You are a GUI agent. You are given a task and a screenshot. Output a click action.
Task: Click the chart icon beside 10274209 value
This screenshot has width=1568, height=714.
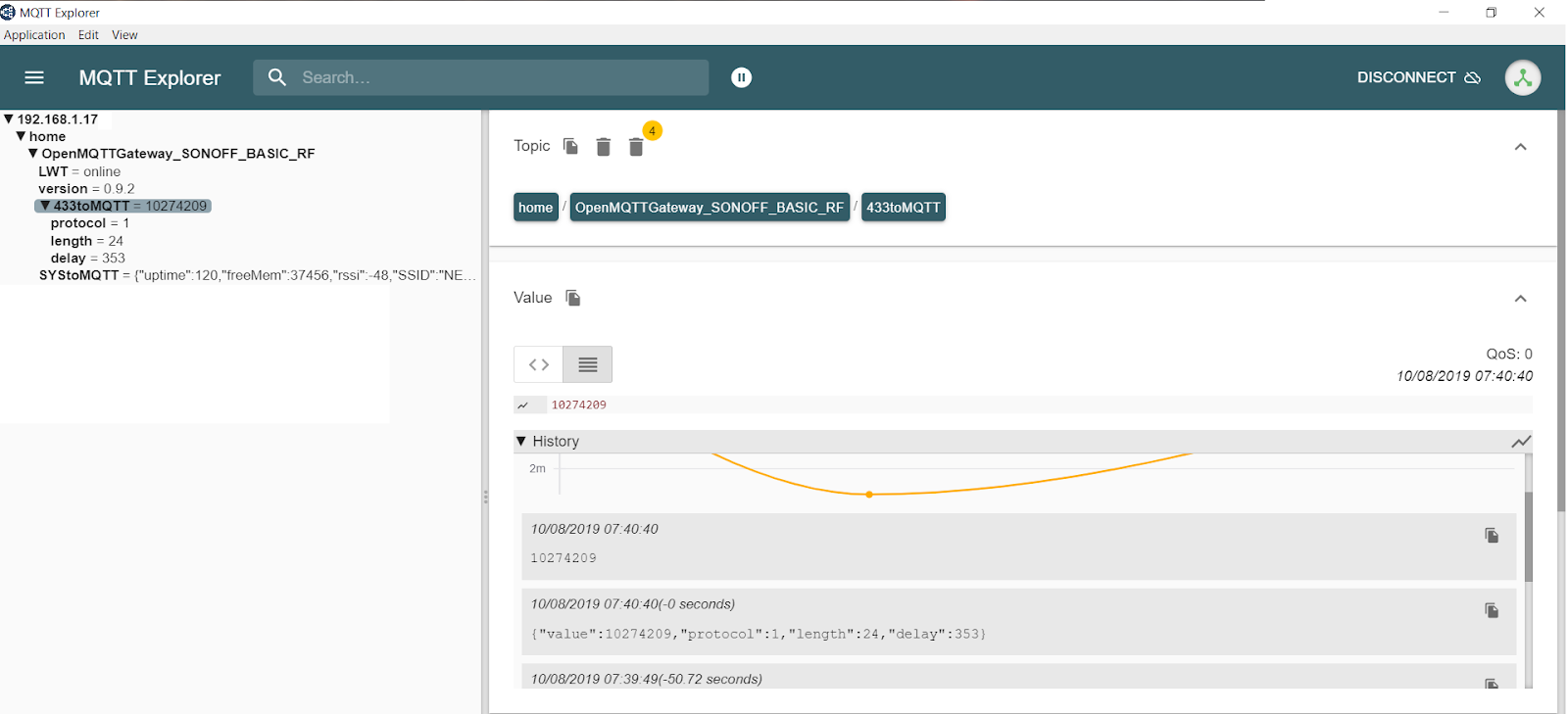pyautogui.click(x=523, y=405)
